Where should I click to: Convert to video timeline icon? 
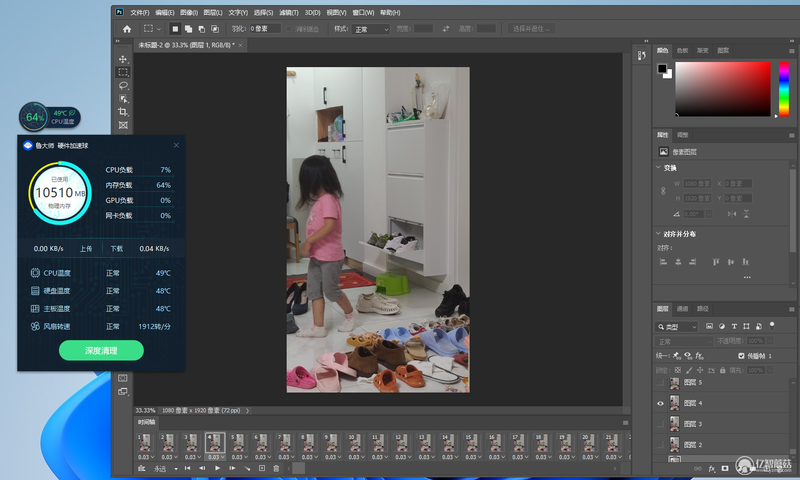coord(142,468)
